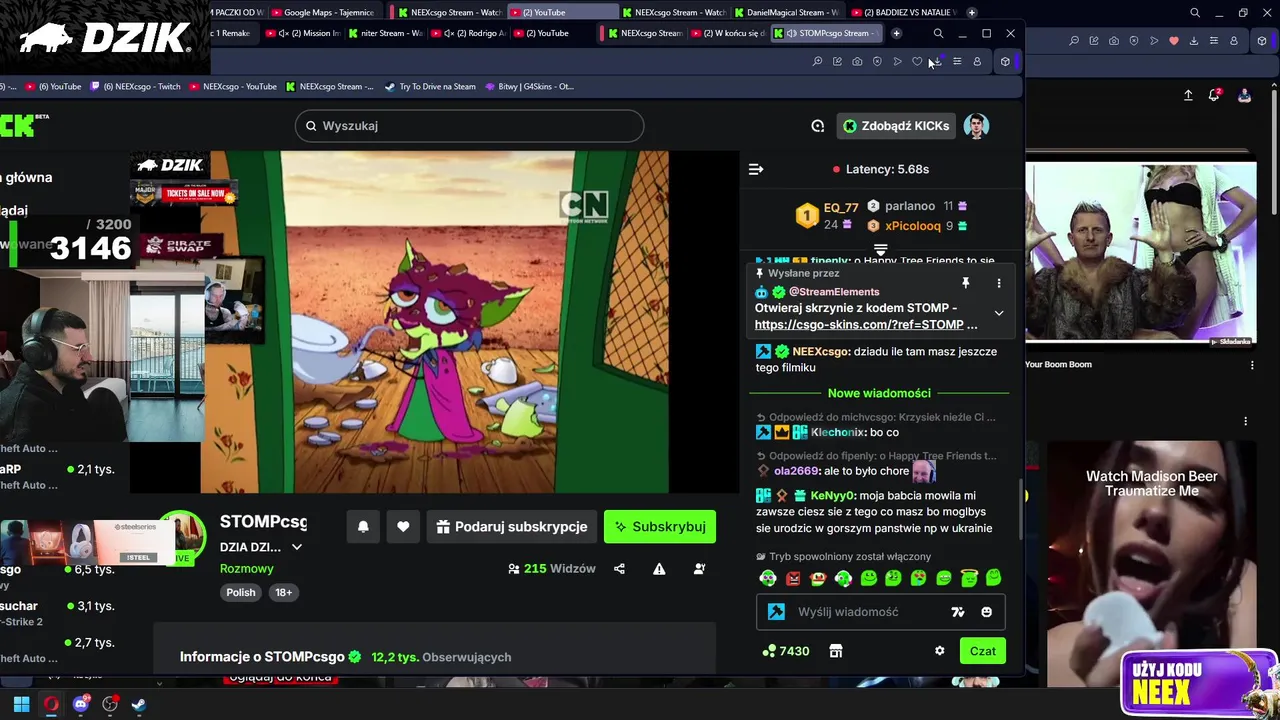Open Opera snapshot camera icon
1280x720 pixels.
857,61
